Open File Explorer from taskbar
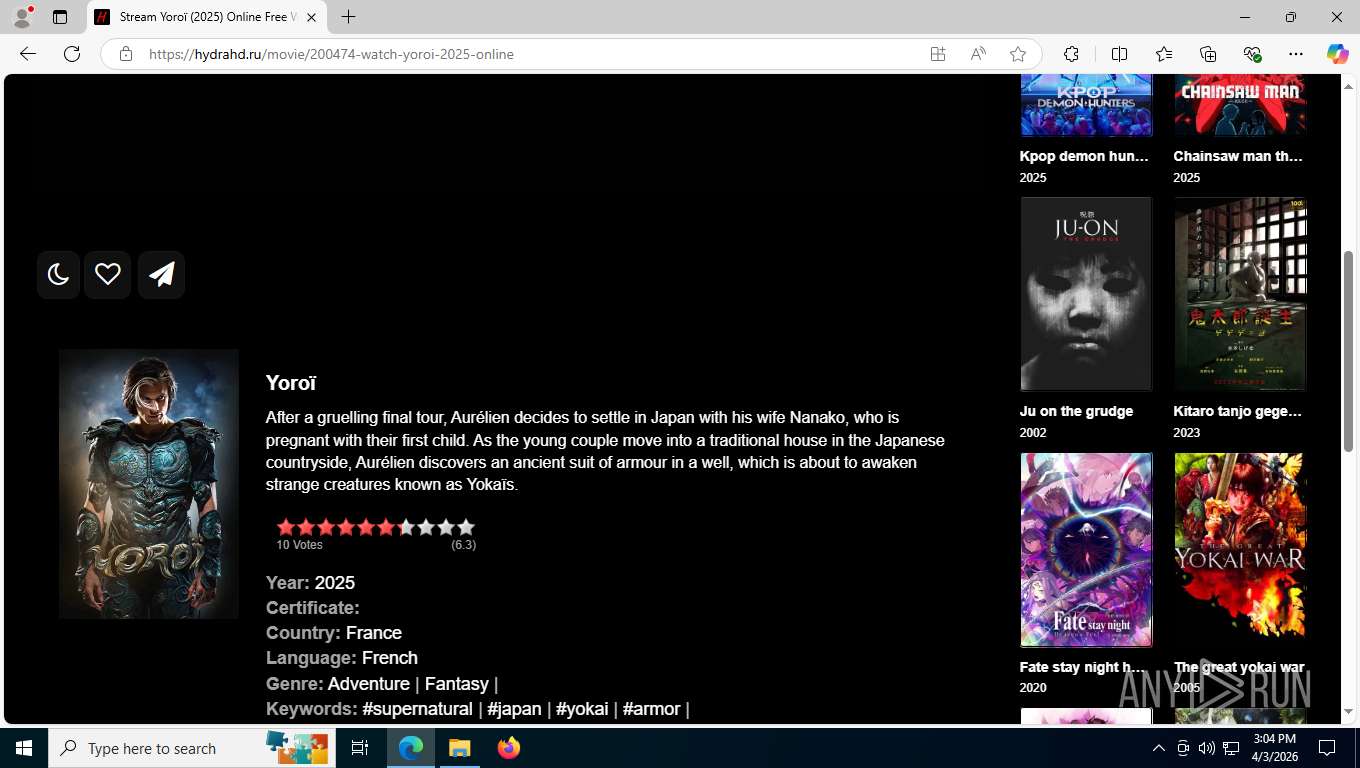Image resolution: width=1360 pixels, height=768 pixels. coord(459,748)
